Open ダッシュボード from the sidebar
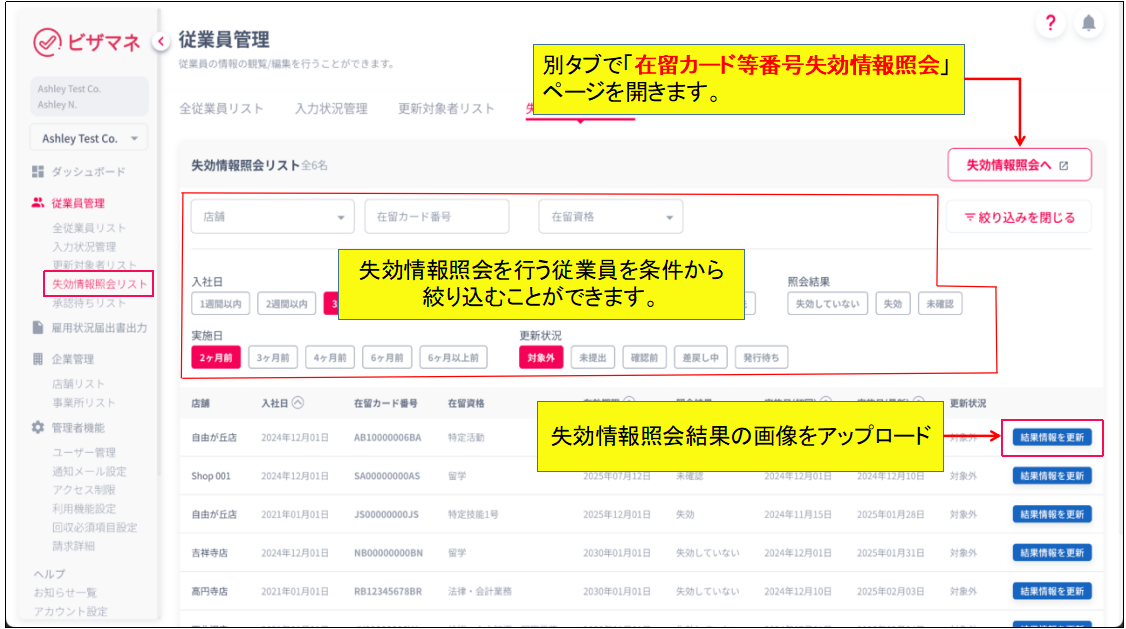Screen dimensions: 1126x629 coord(88,171)
